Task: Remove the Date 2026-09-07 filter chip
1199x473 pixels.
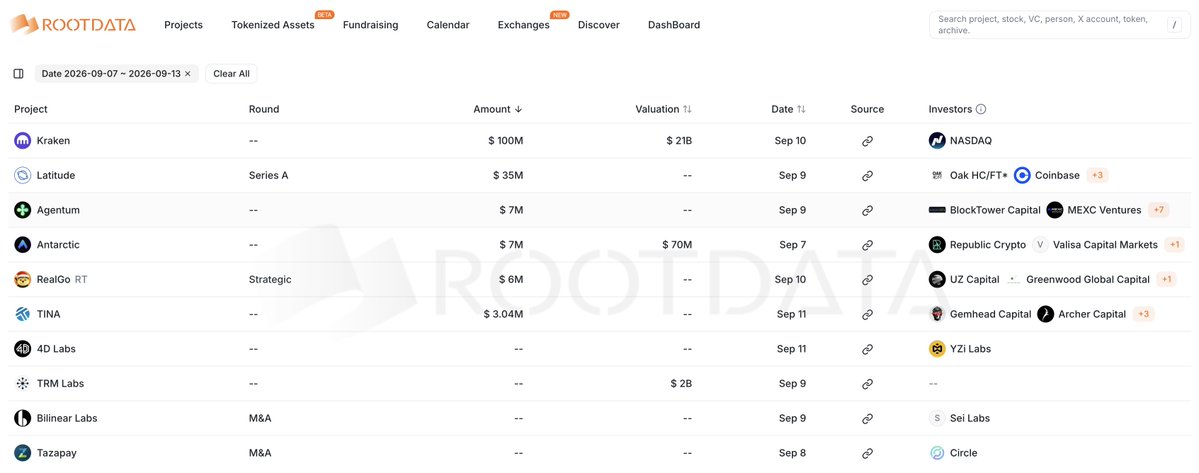Action: click(x=187, y=74)
